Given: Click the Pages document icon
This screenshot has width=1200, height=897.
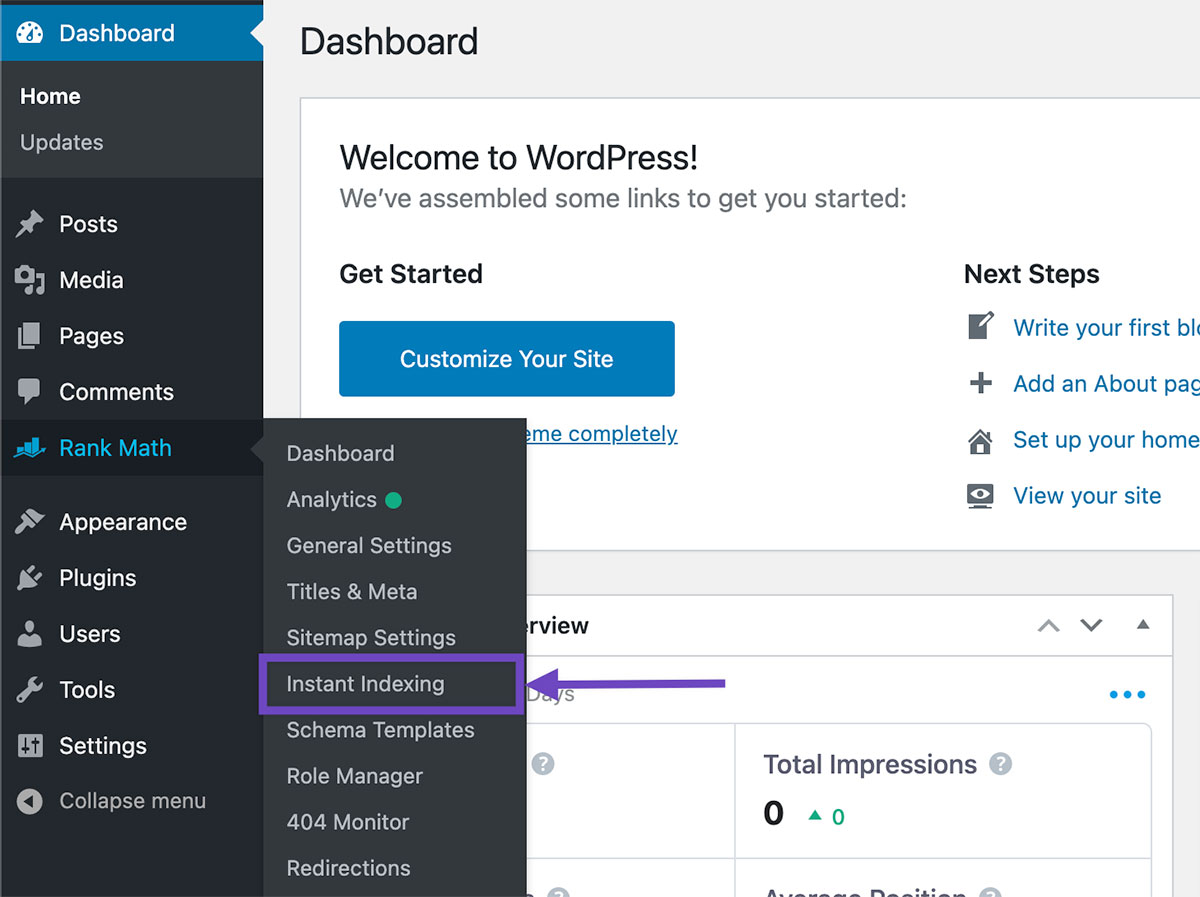Looking at the screenshot, I should [30, 336].
